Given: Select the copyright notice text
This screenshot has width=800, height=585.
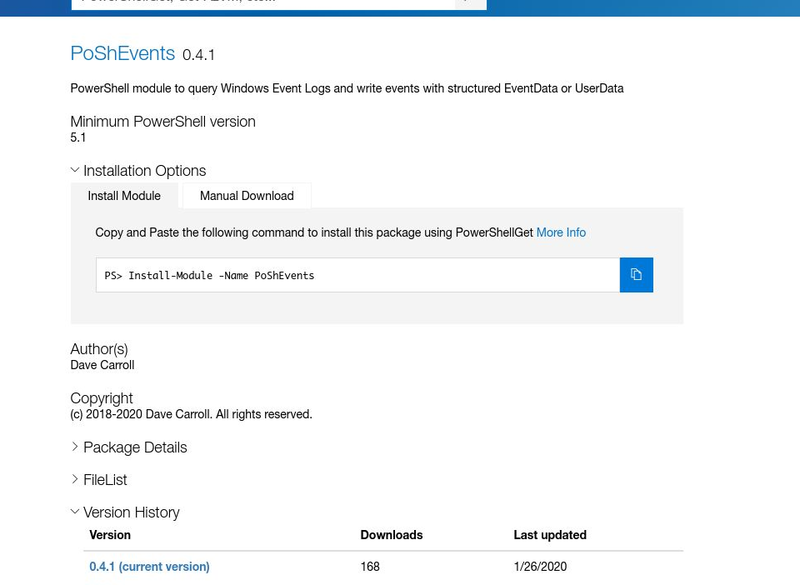Looking at the screenshot, I should pyautogui.click(x=191, y=414).
